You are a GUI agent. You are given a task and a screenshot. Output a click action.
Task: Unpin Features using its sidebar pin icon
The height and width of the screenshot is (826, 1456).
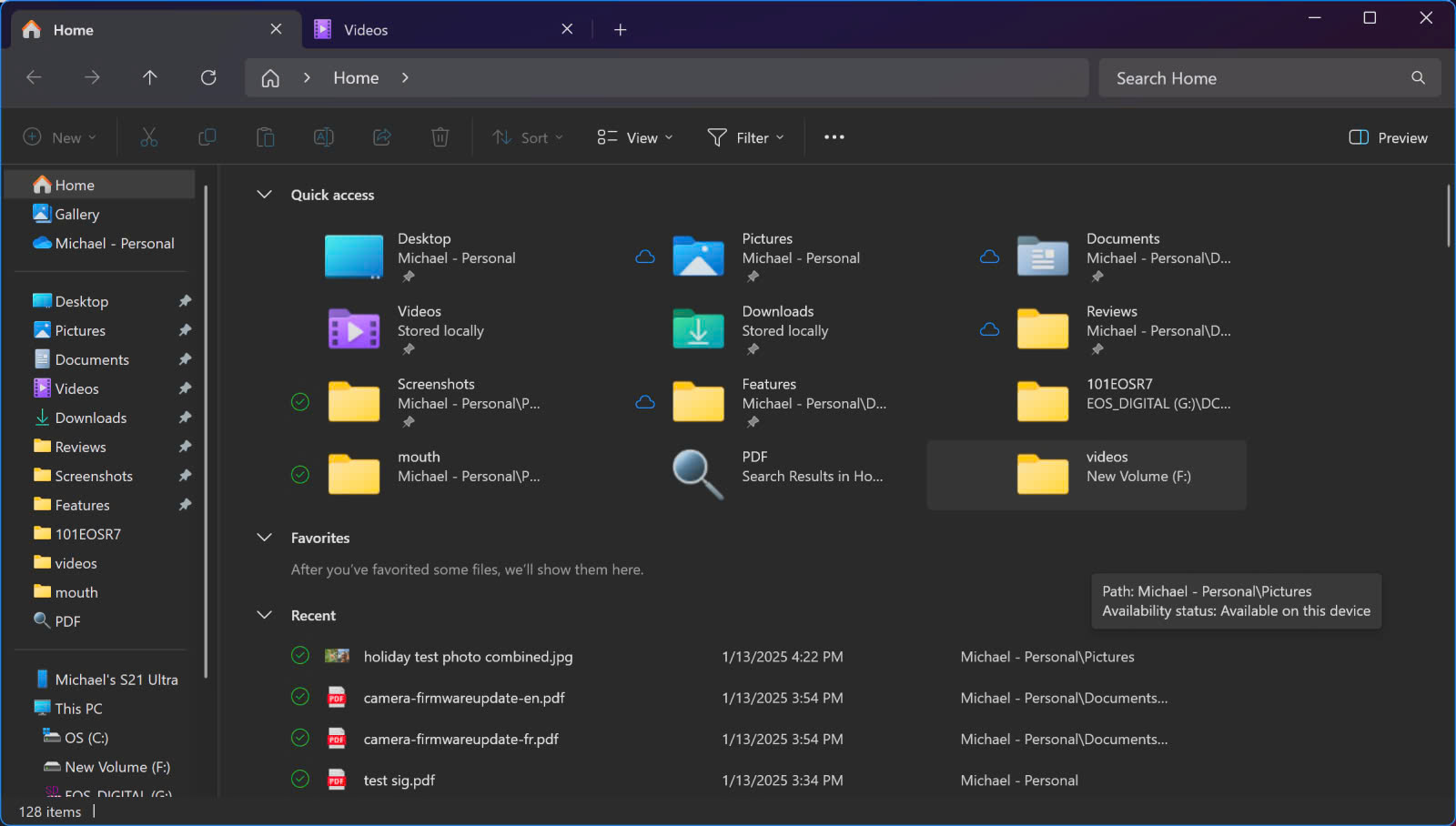185,505
